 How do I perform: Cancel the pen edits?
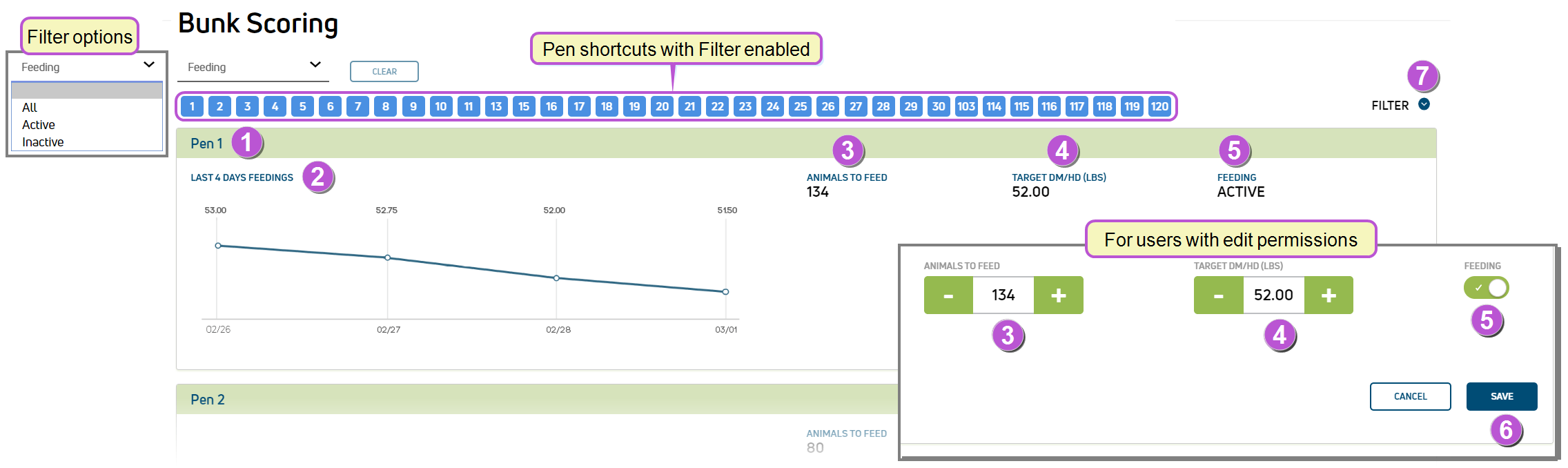pyautogui.click(x=1410, y=396)
